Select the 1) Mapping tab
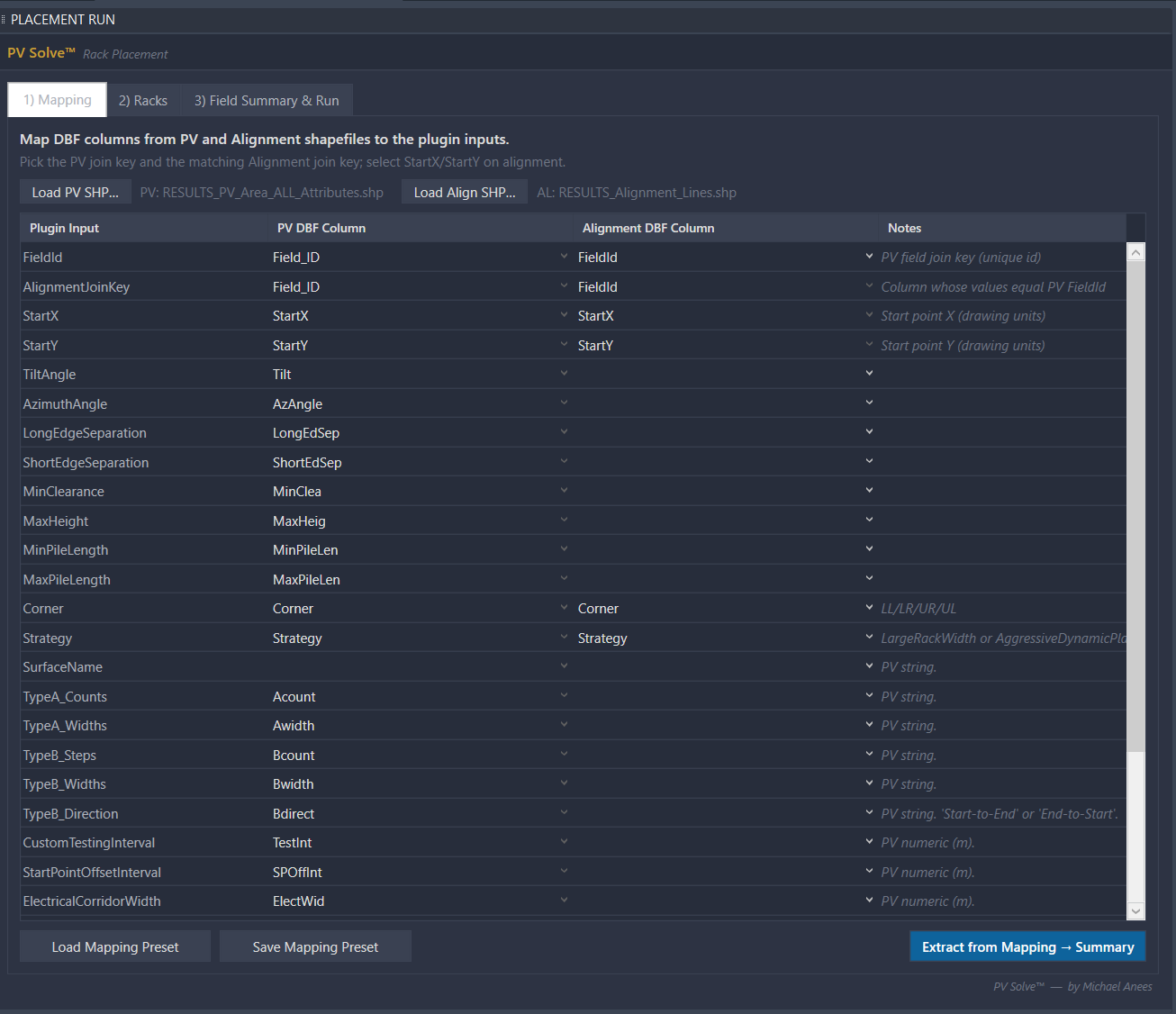This screenshot has height=1014, width=1176. [x=58, y=100]
